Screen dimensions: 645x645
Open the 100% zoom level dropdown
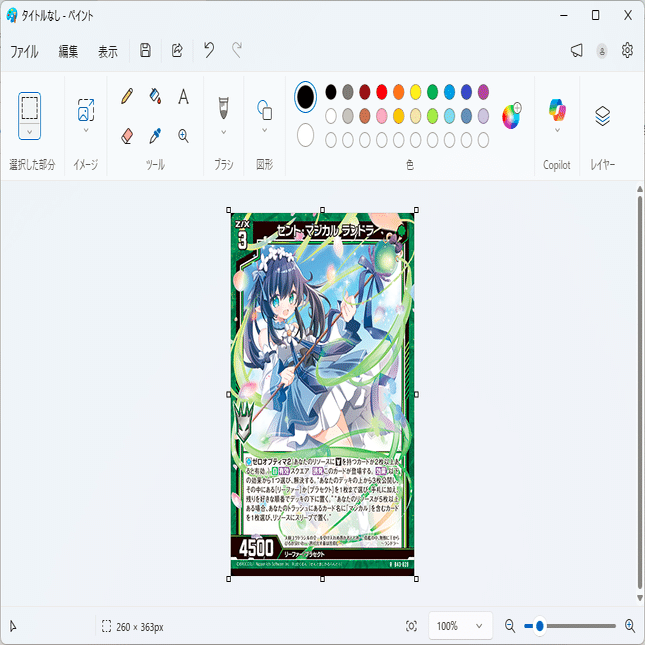[460, 626]
